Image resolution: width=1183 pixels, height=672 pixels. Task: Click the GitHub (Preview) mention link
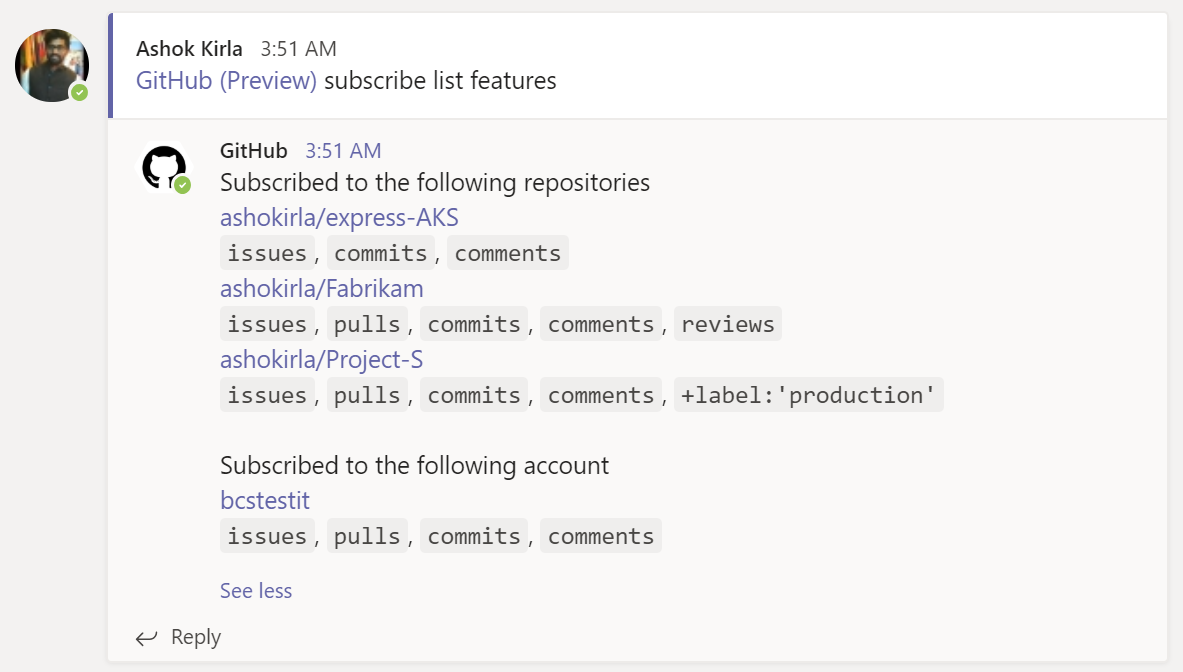(x=226, y=81)
